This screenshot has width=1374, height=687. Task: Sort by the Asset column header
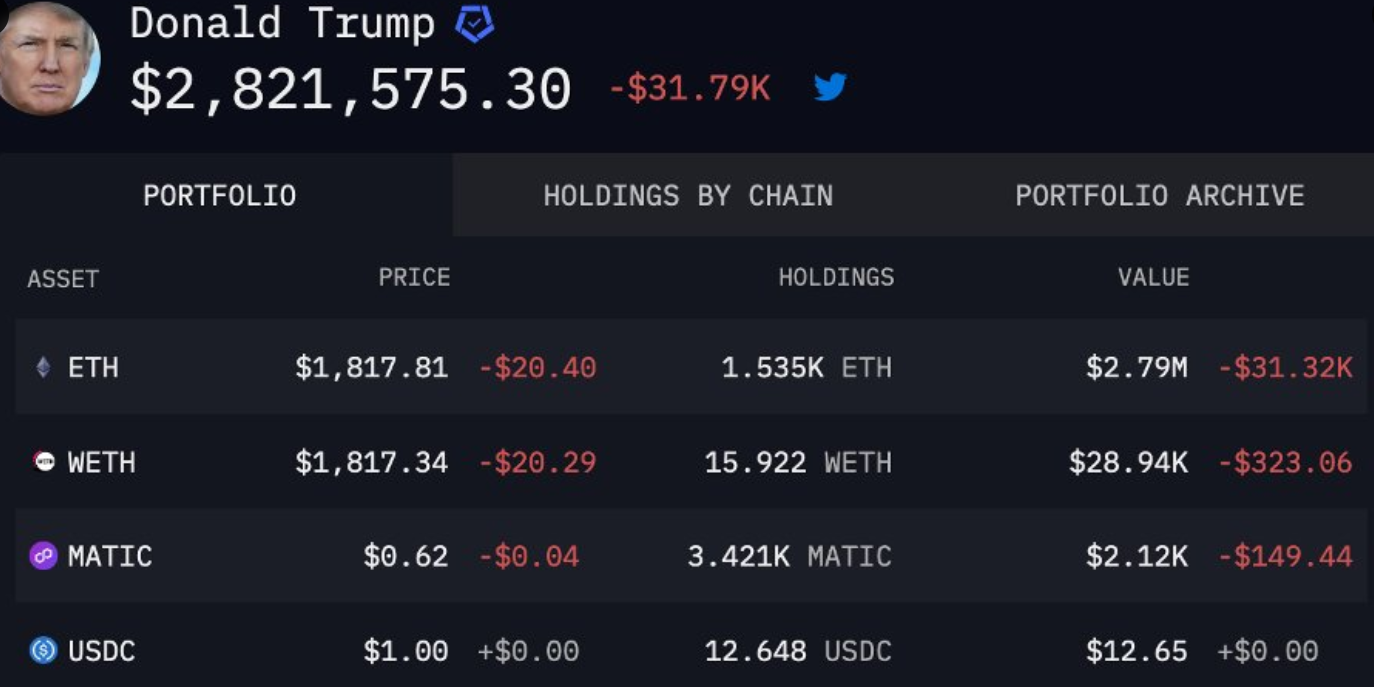point(63,279)
